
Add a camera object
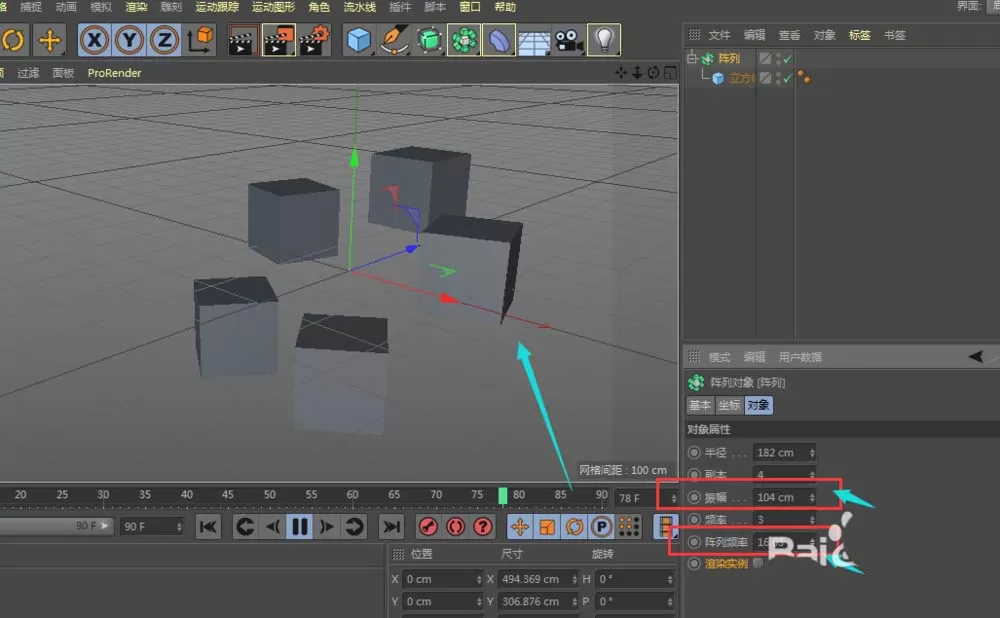568,40
